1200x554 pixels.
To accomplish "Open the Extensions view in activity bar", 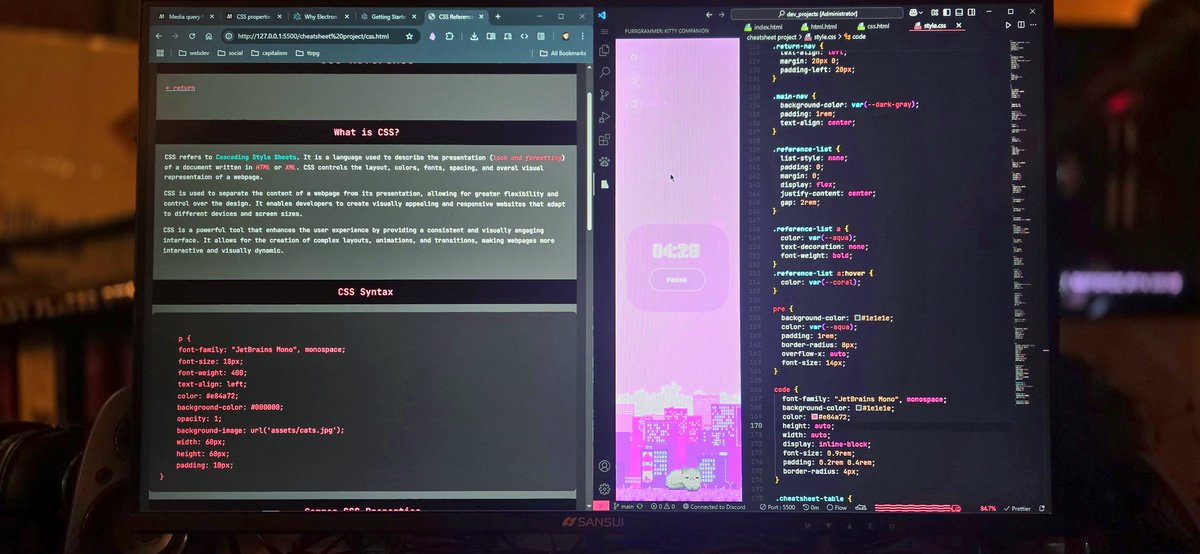I will click(604, 139).
